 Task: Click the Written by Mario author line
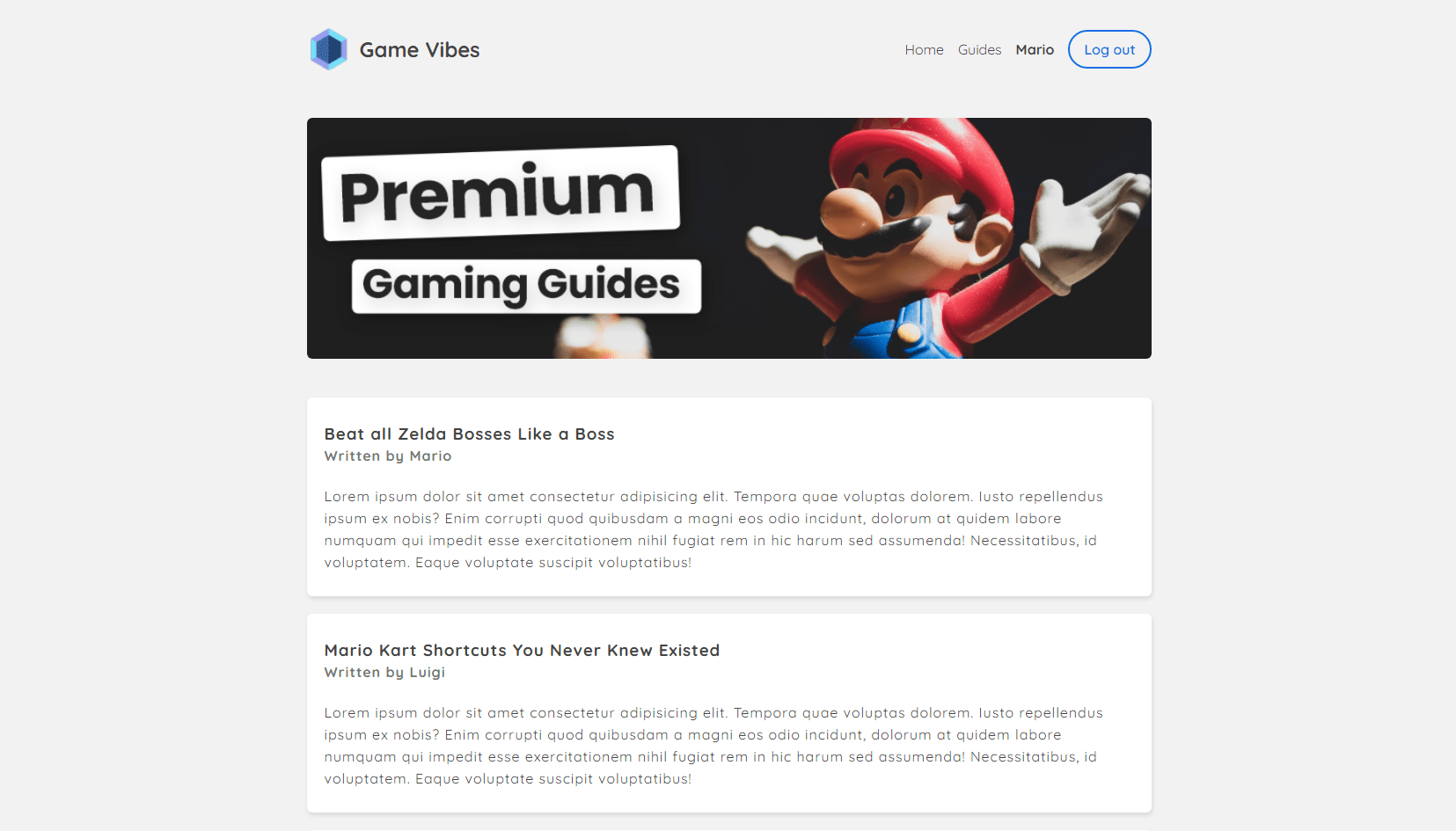388,456
